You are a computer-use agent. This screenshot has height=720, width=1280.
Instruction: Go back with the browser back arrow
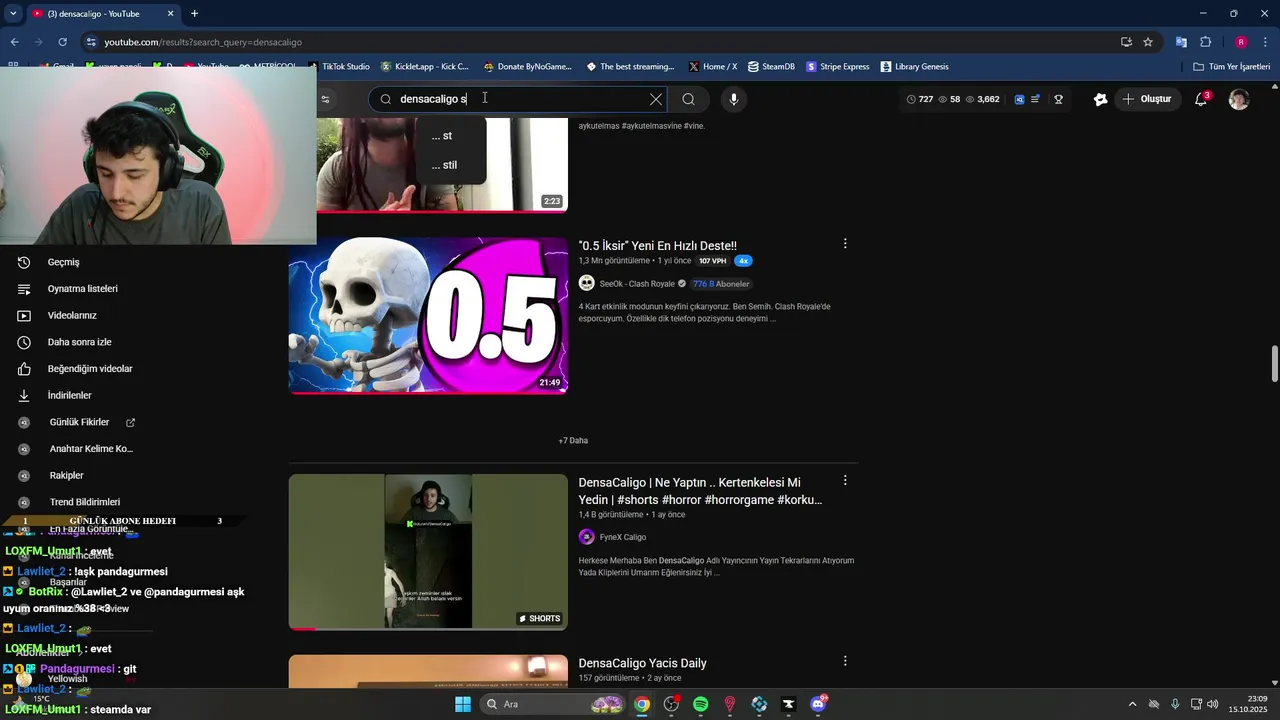pos(14,42)
